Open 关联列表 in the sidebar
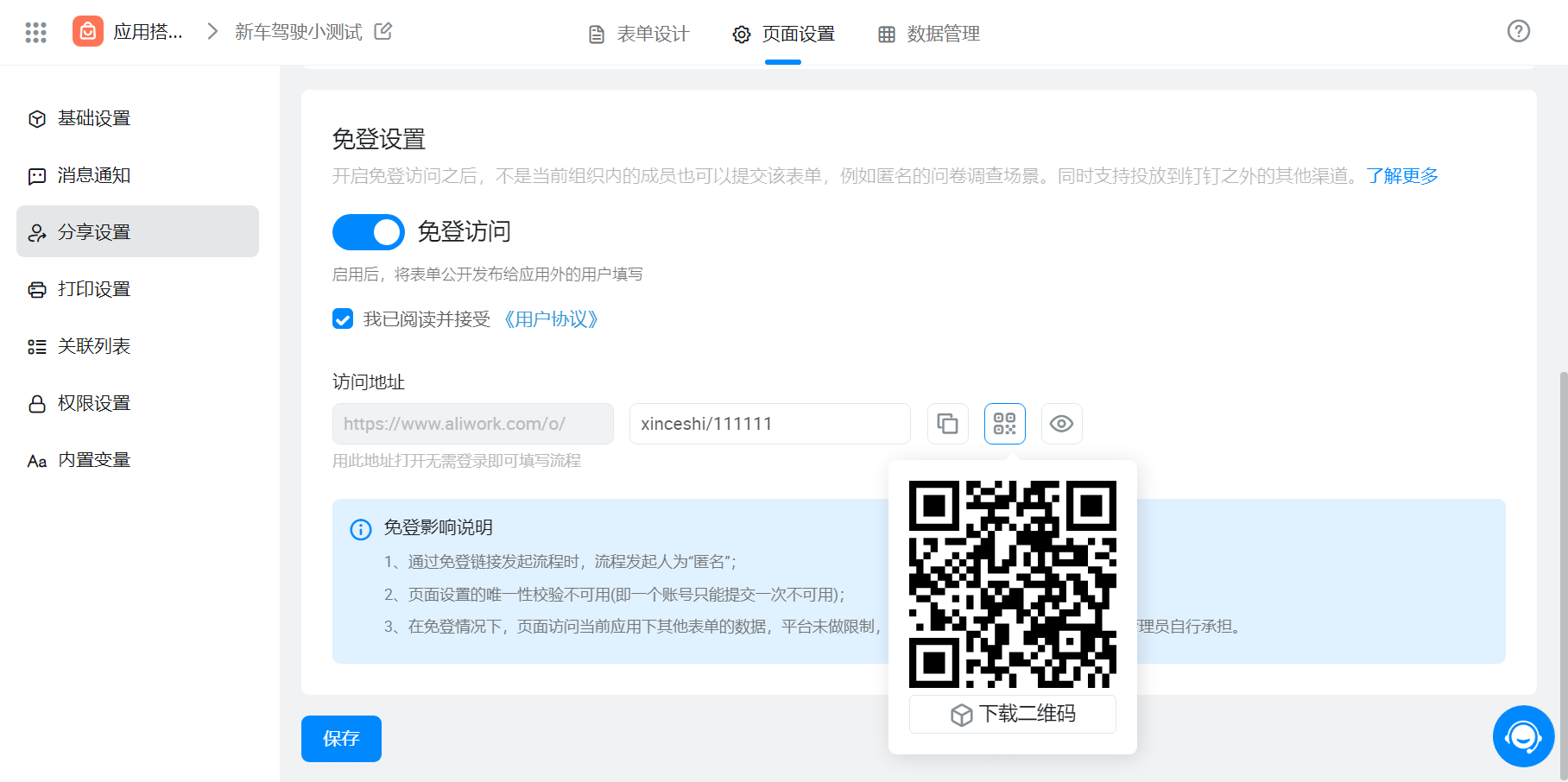Image resolution: width=1568 pixels, height=782 pixels. point(137,346)
